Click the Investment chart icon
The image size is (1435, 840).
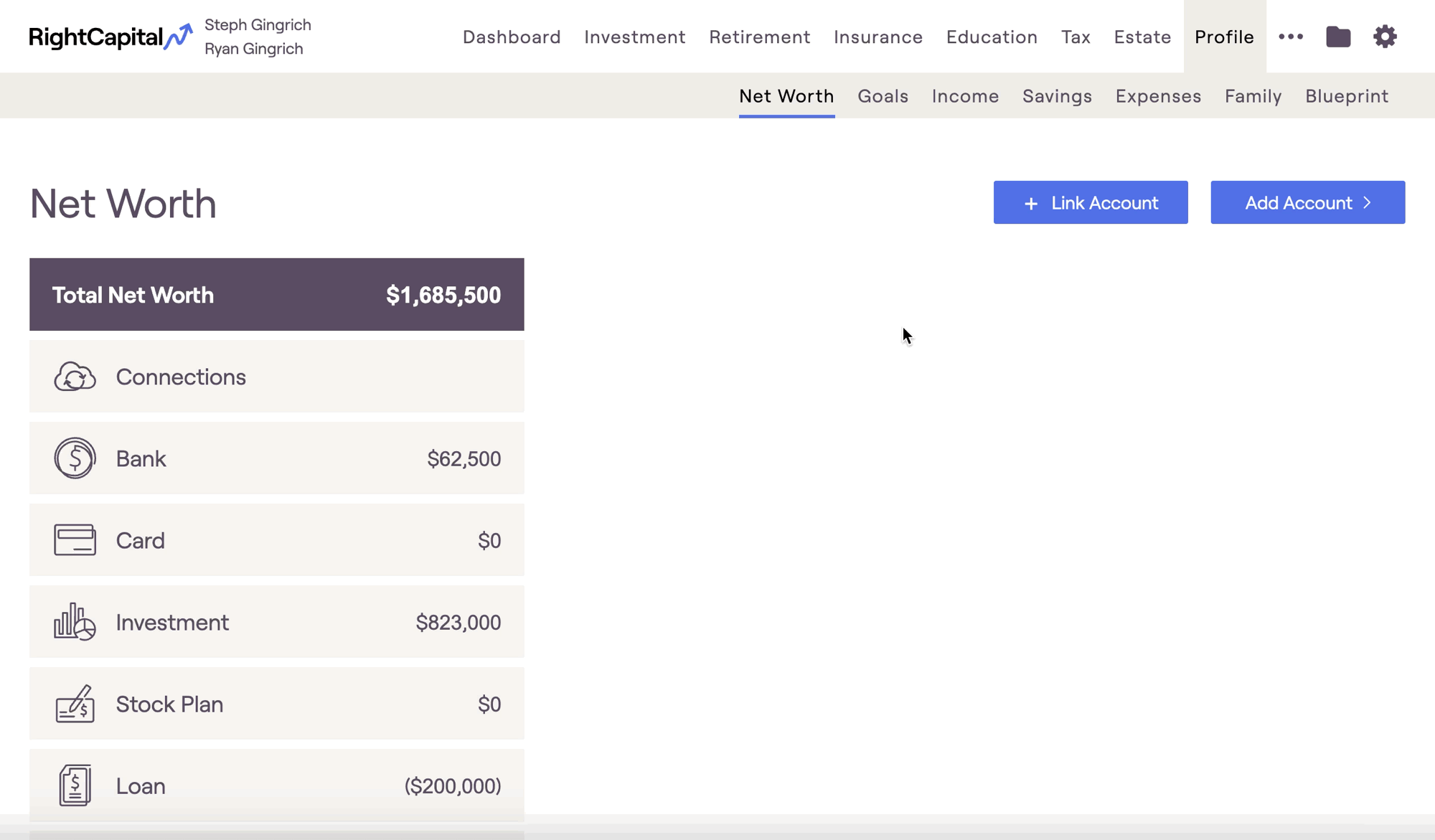tap(75, 622)
